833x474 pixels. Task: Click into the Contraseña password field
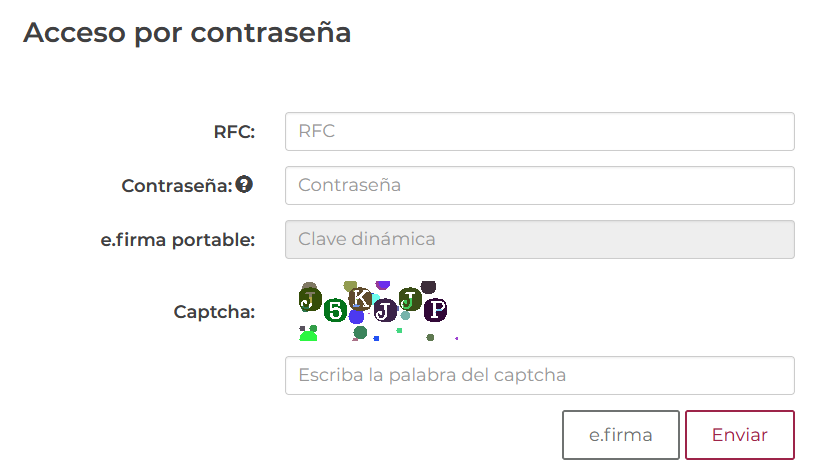coord(539,185)
